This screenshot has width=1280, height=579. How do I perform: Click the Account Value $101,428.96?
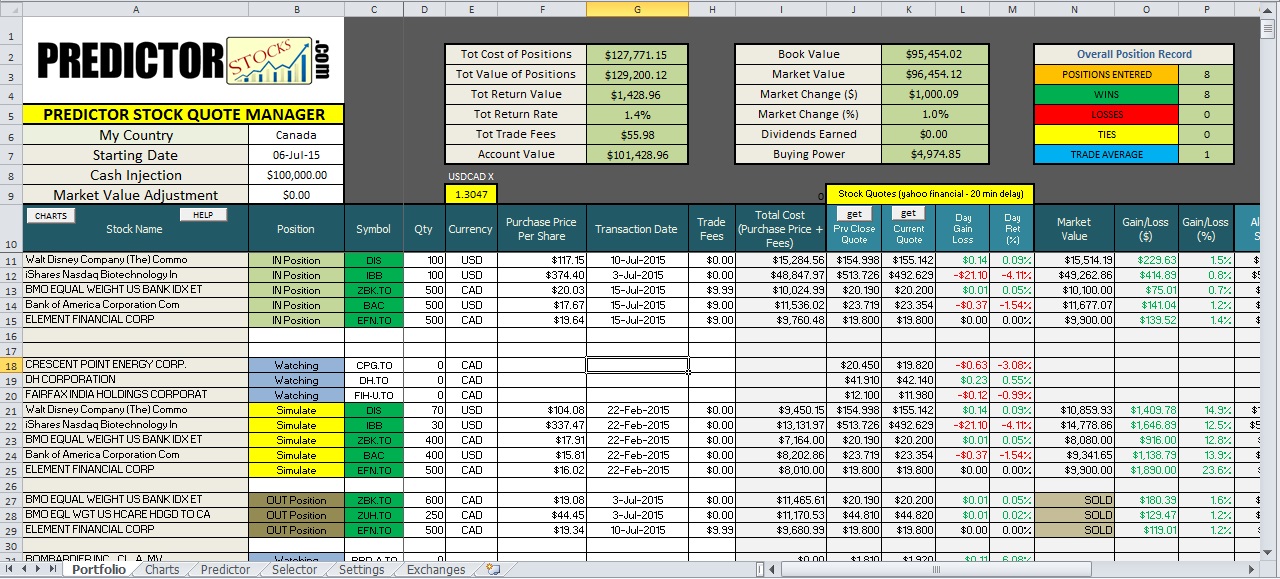(637, 155)
